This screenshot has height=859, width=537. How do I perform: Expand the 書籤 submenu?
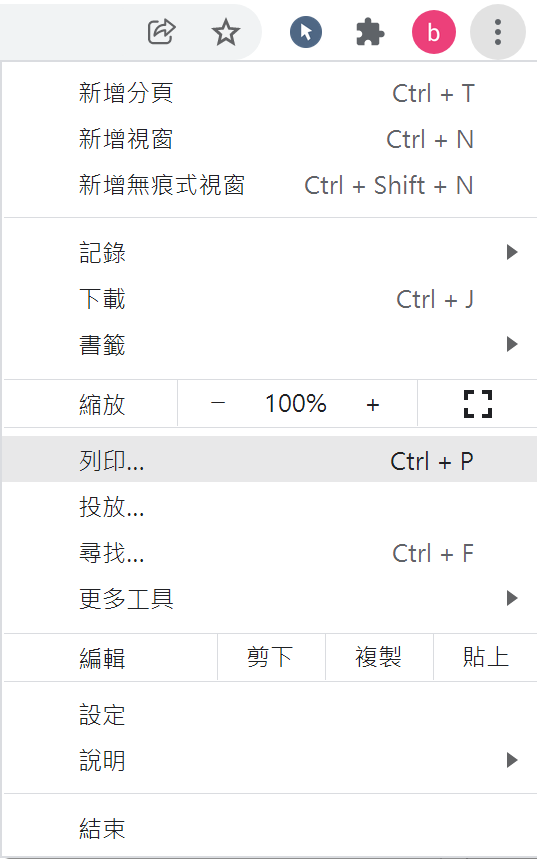270,345
